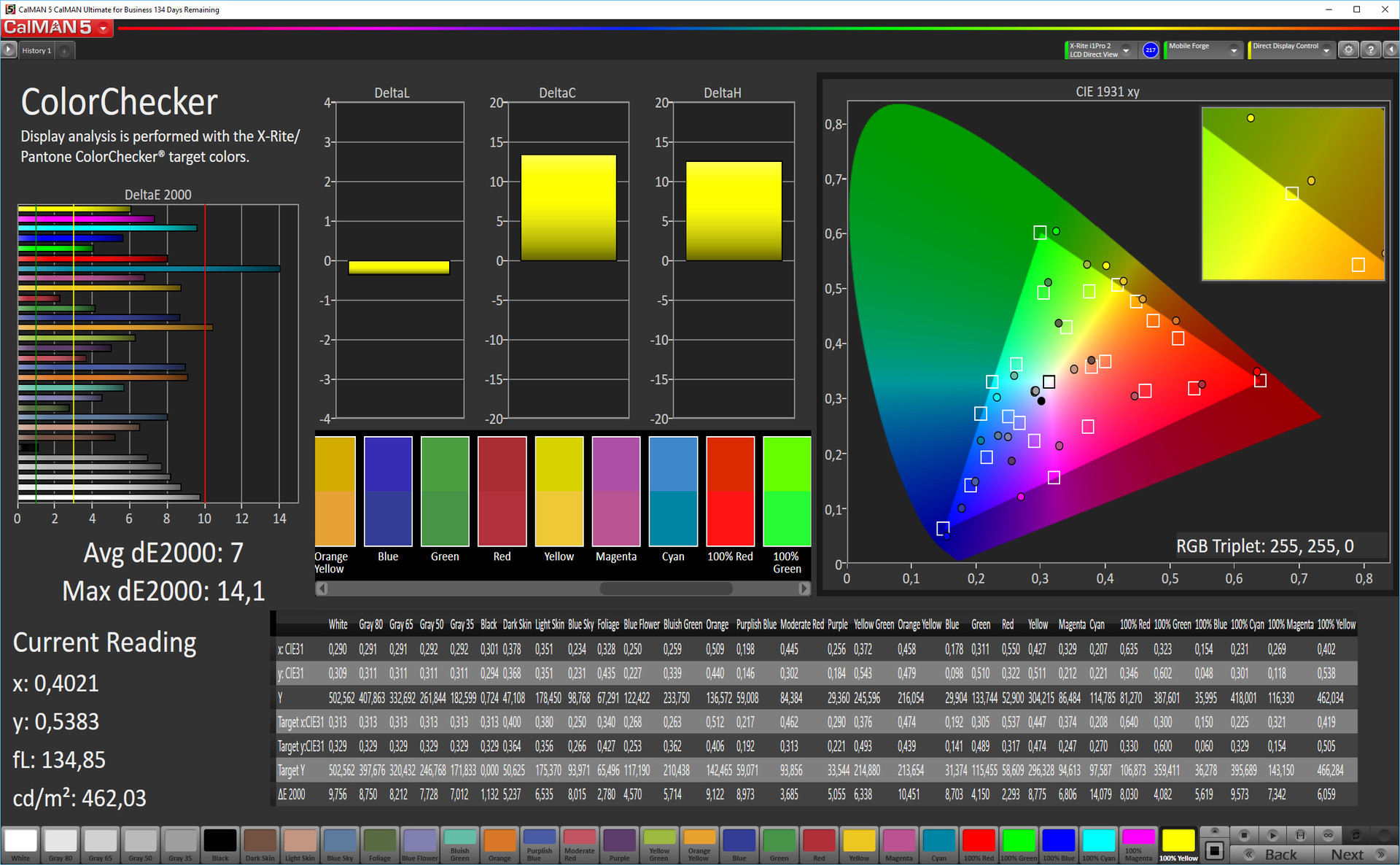
Task: Open the help question mark
Action: point(1371,50)
